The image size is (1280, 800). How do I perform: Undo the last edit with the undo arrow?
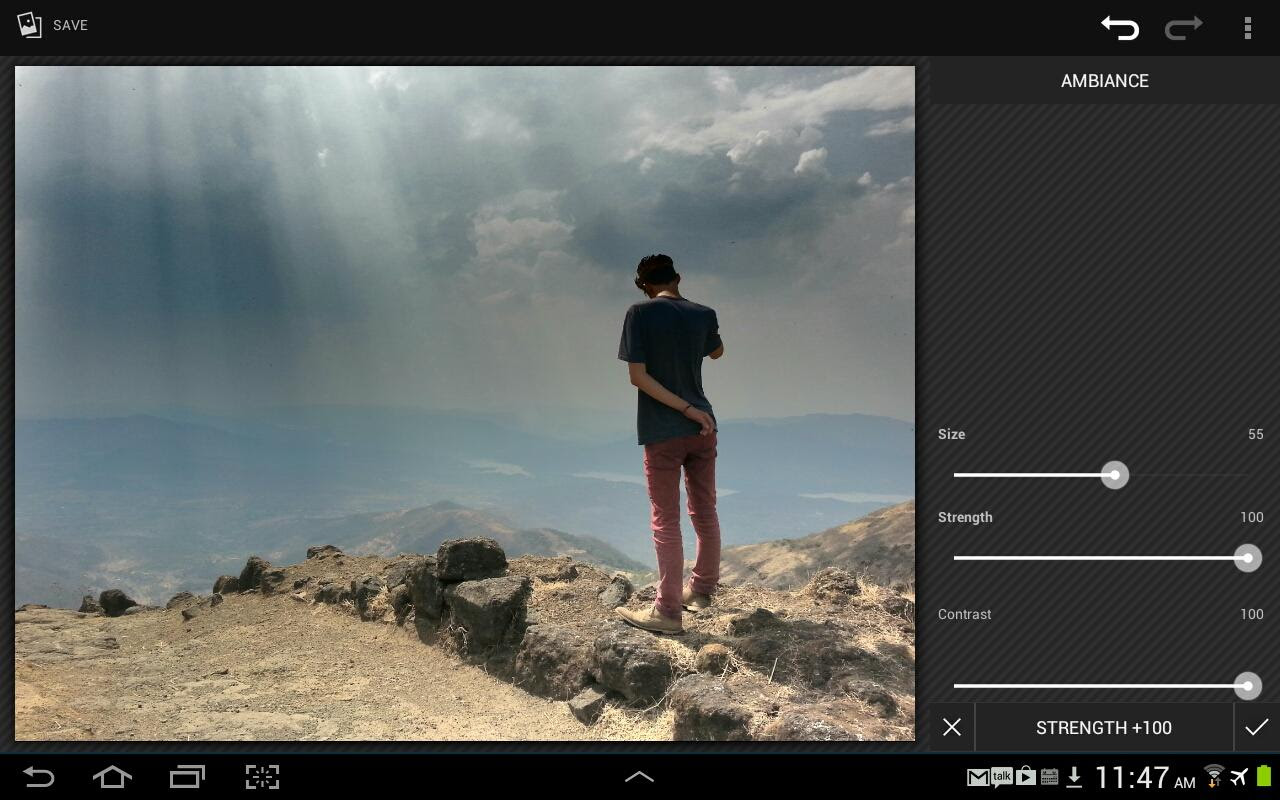[1119, 28]
